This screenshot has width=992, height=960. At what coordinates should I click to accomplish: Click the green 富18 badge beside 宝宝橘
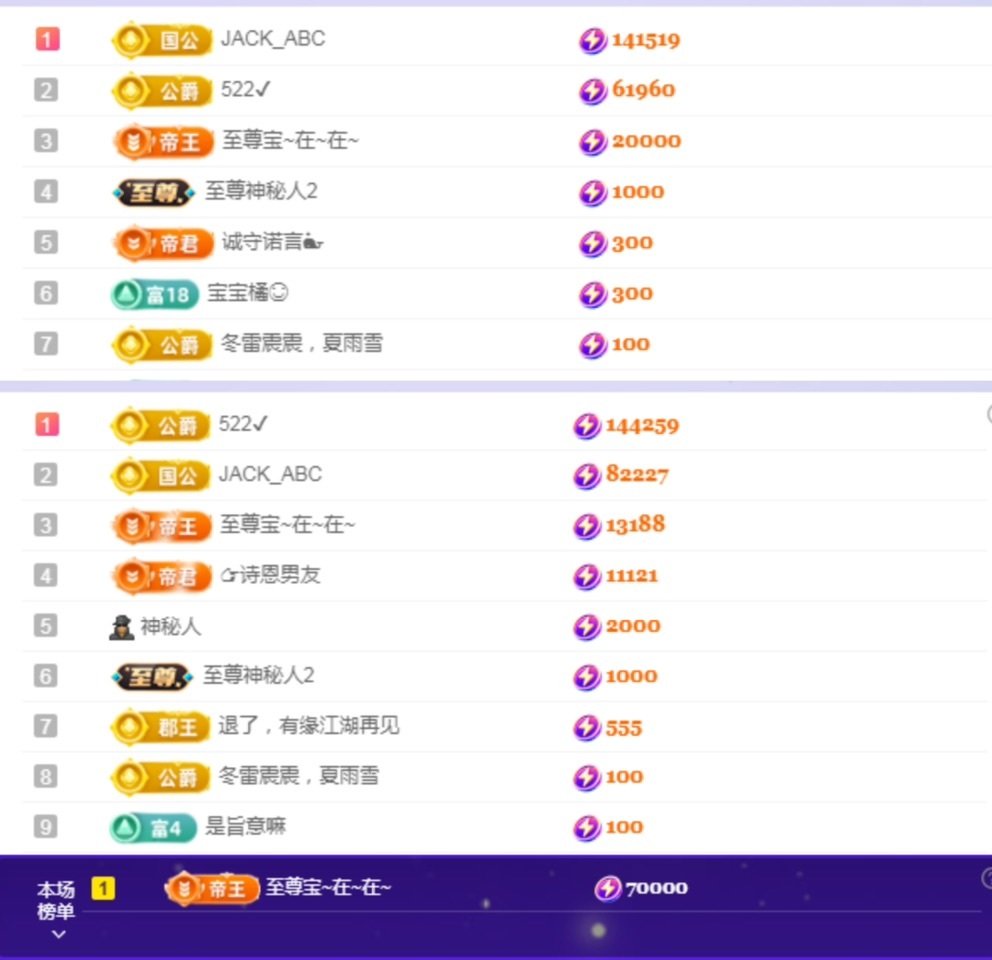point(155,294)
